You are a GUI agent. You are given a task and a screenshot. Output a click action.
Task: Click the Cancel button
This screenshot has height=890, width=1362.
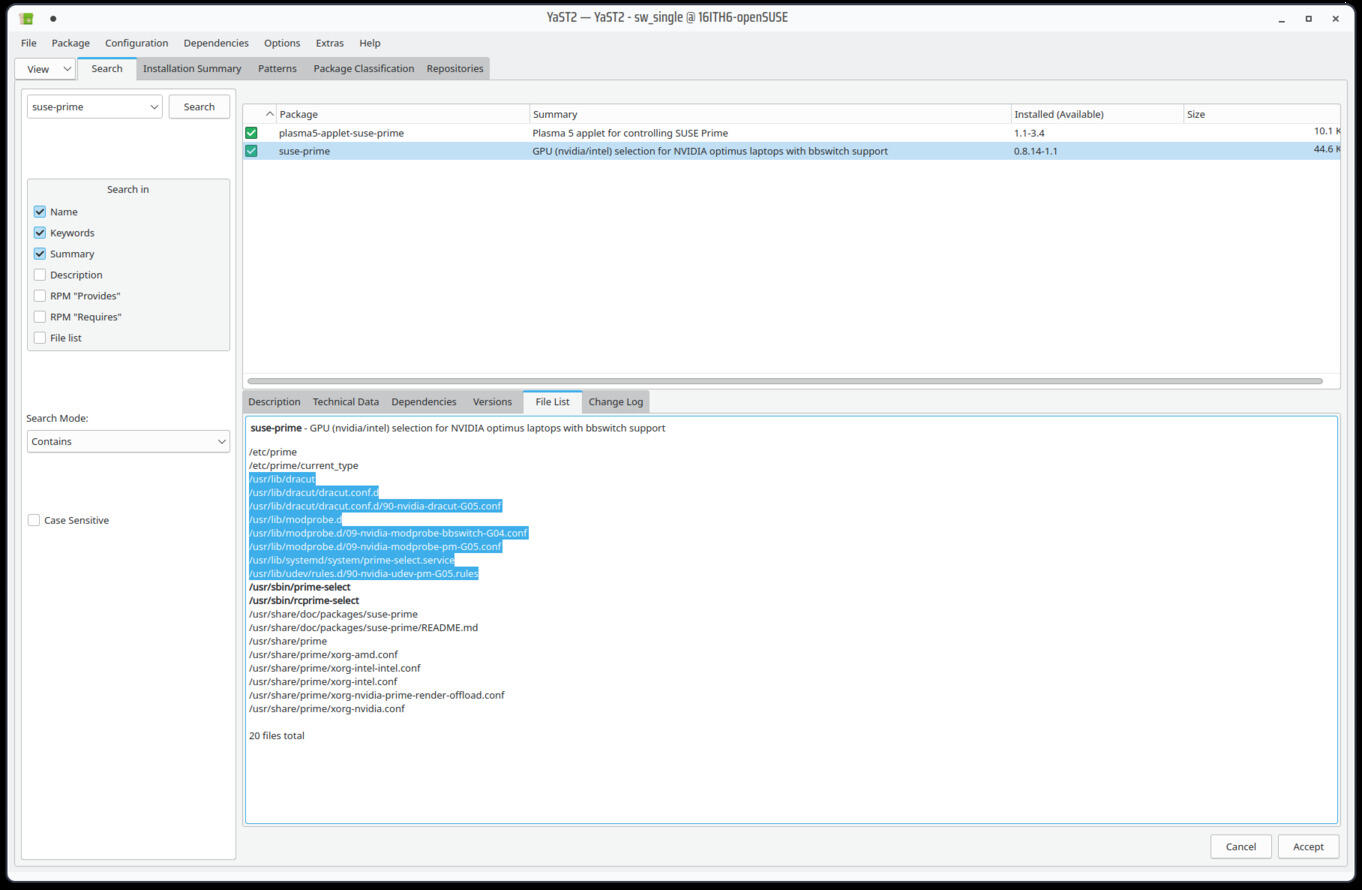click(x=1241, y=846)
